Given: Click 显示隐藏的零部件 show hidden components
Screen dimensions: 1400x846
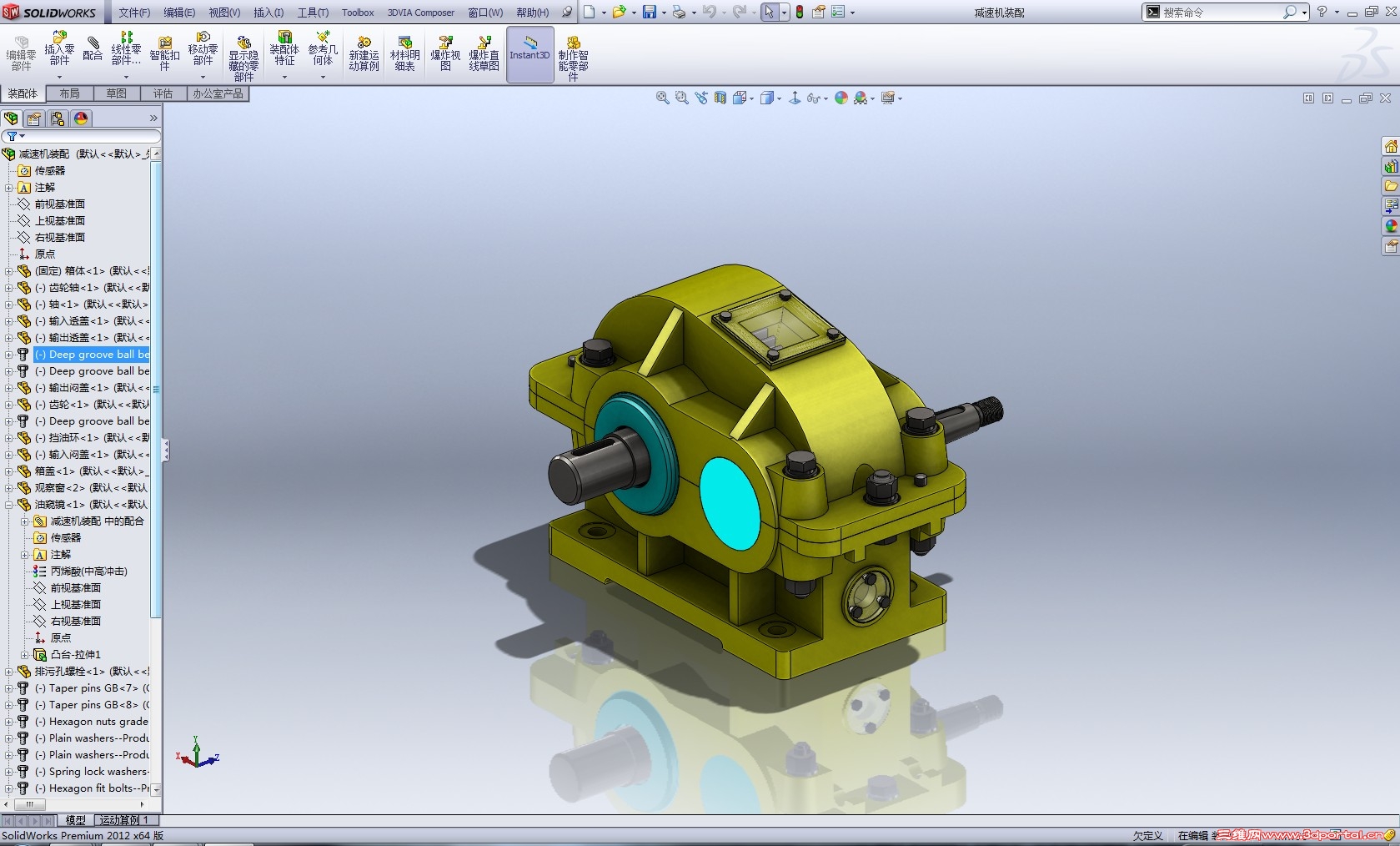Looking at the screenshot, I should [243, 58].
